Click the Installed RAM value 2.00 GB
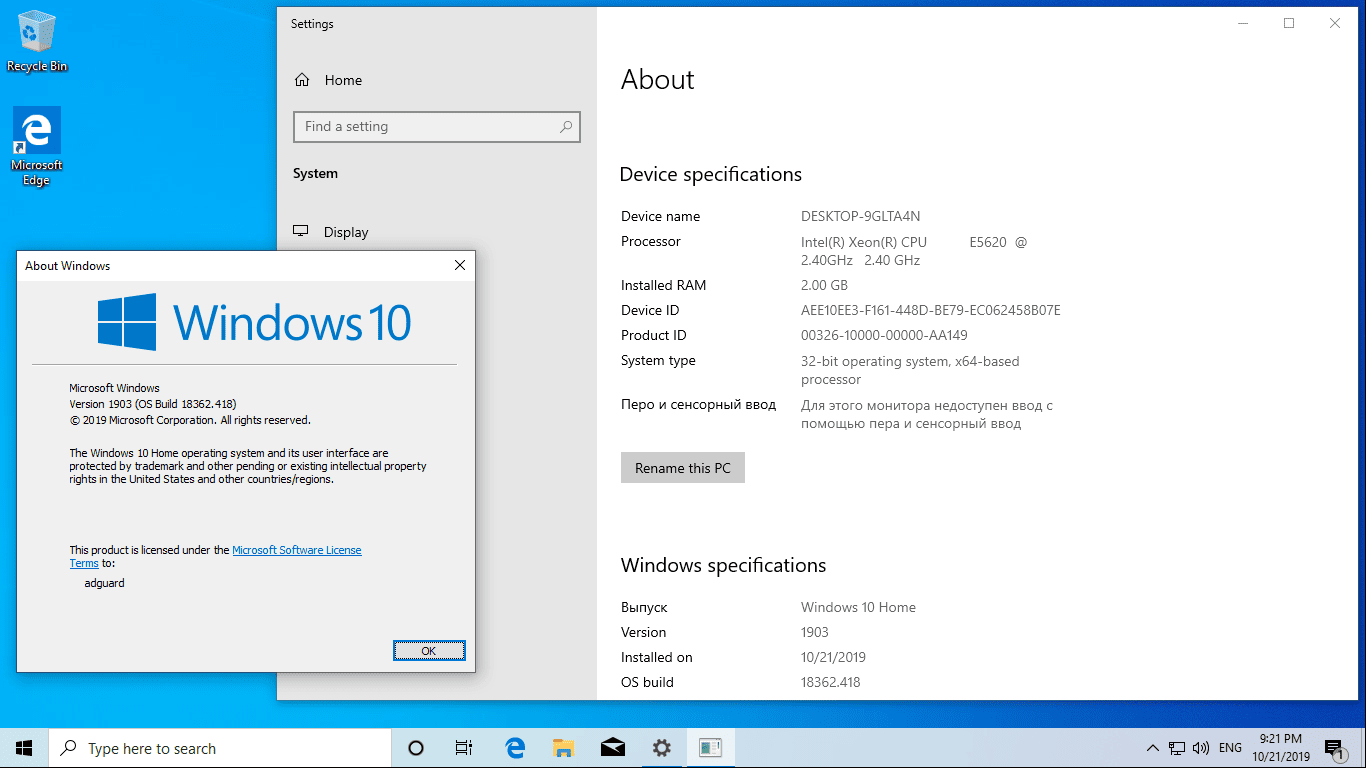 [x=824, y=285]
